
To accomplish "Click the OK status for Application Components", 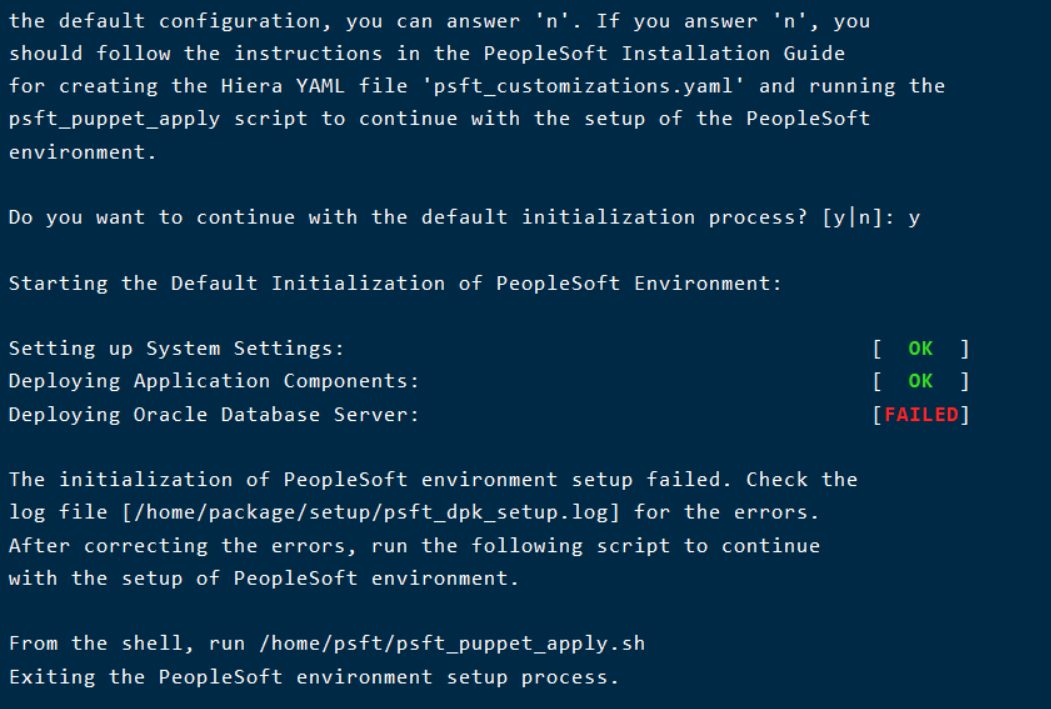I will click(x=920, y=381).
